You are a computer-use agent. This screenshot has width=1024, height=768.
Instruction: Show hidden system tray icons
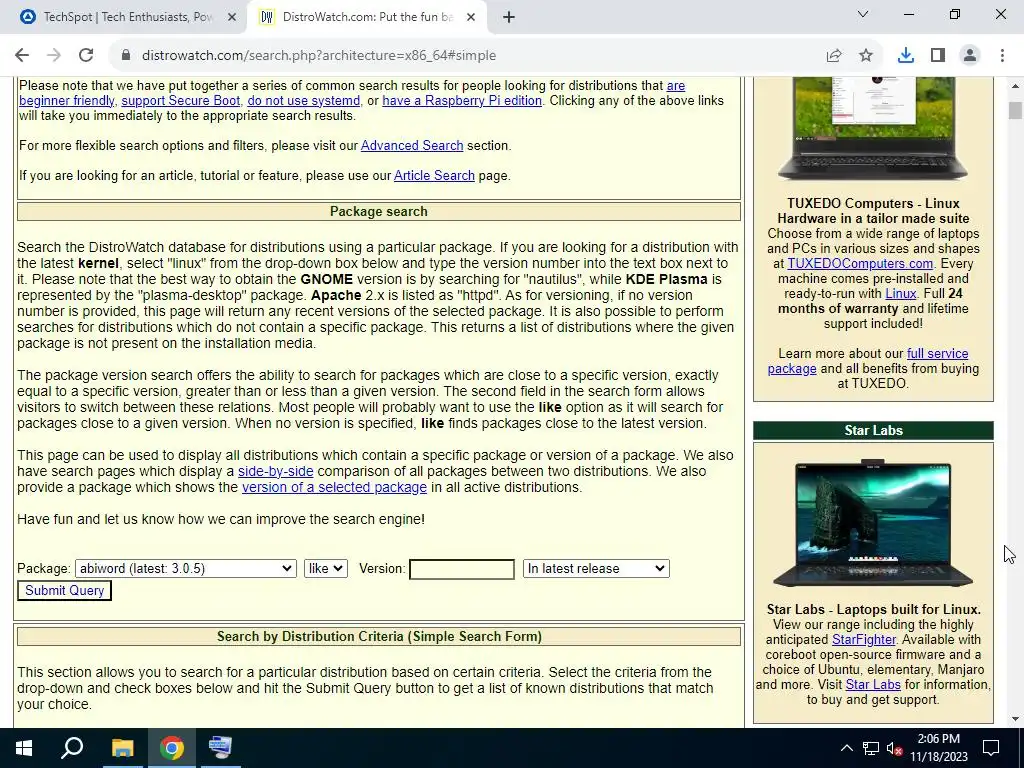(x=846, y=748)
